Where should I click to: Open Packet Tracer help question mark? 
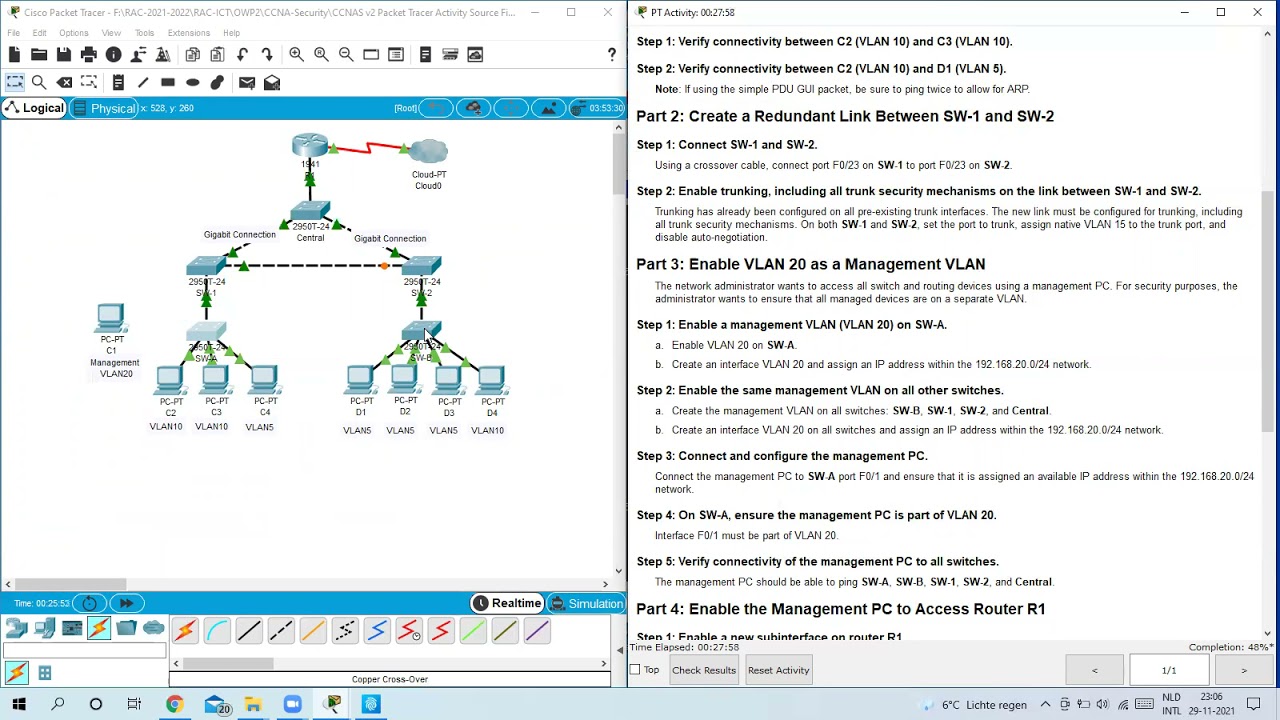pyautogui.click(x=612, y=55)
